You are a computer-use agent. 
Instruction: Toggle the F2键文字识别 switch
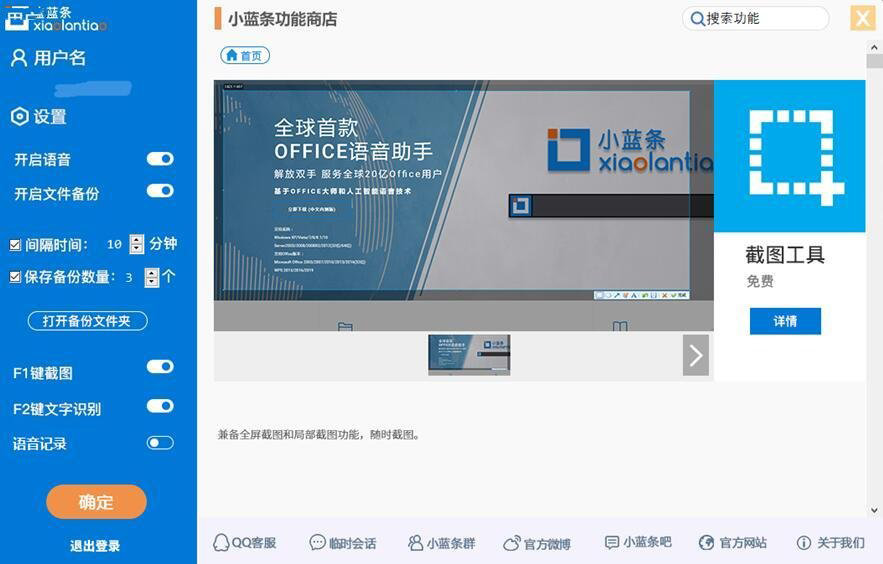click(x=160, y=406)
